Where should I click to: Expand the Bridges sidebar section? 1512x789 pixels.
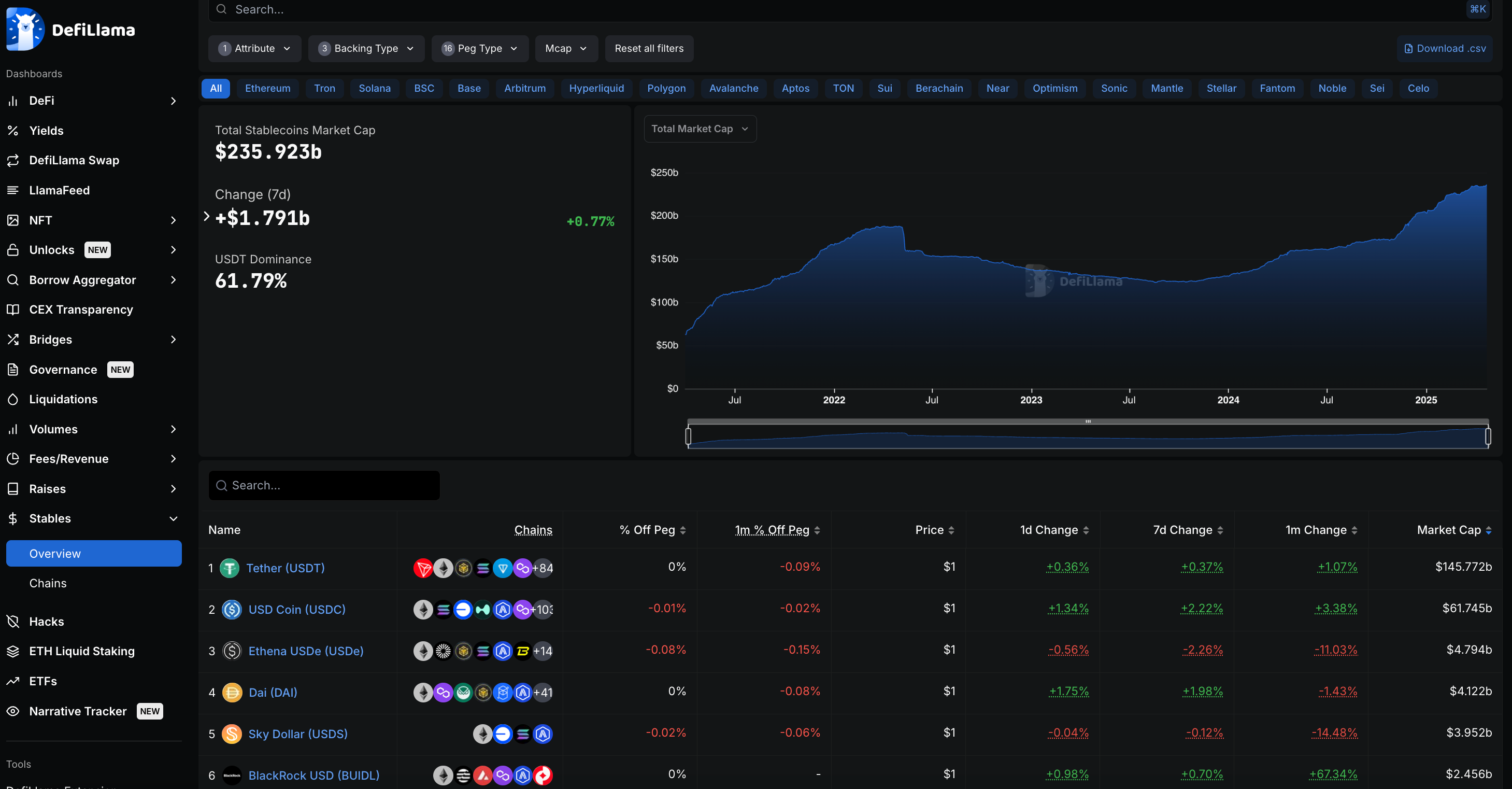[173, 340]
